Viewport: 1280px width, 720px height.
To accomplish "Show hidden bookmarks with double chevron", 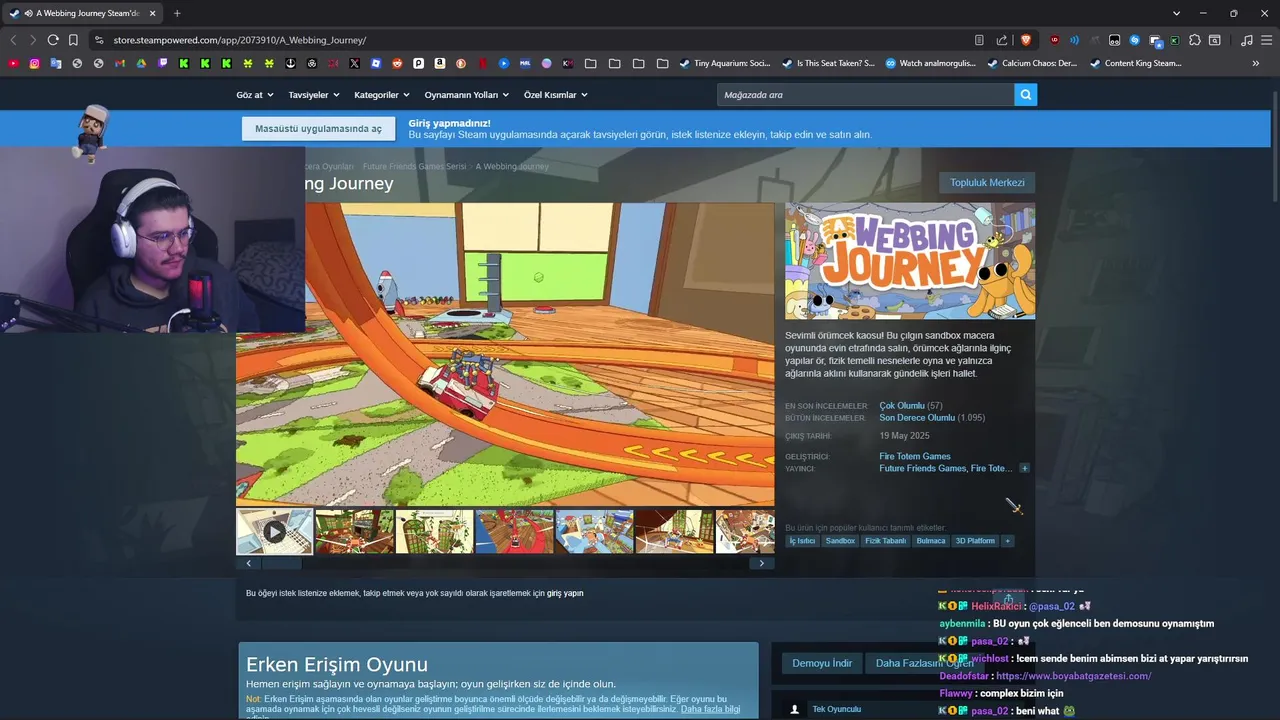I will pyautogui.click(x=1256, y=63).
